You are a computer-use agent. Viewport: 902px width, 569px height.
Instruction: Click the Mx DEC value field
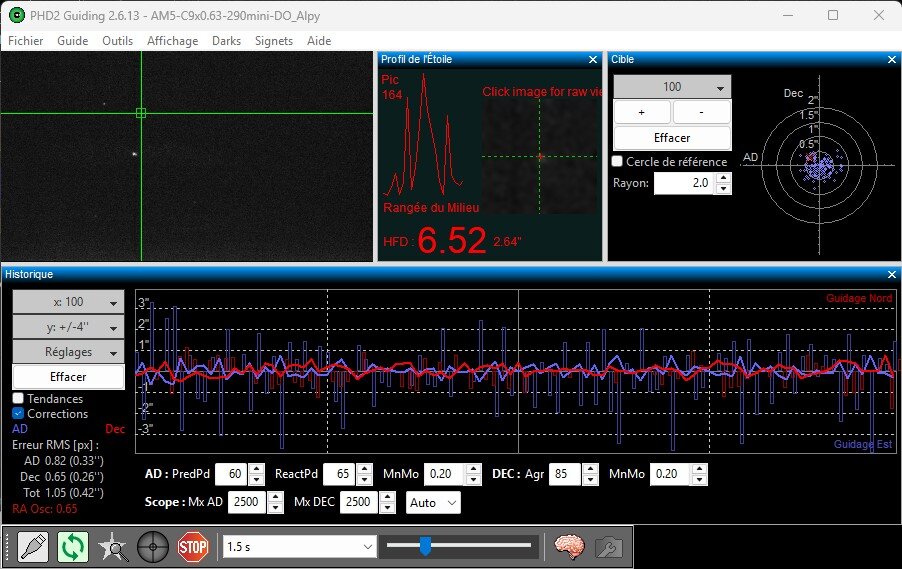(360, 502)
